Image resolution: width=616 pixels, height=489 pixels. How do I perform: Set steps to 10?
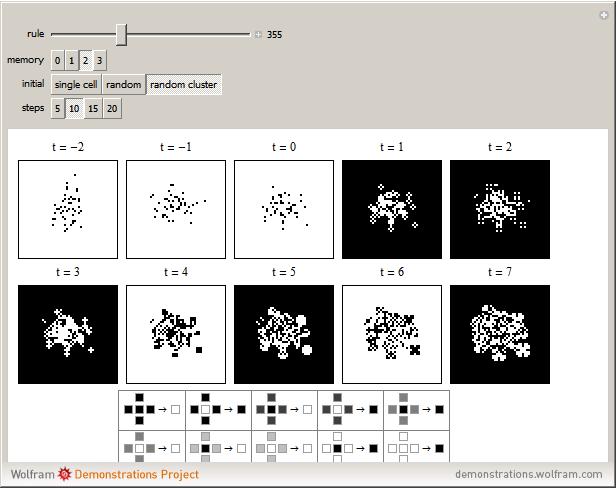pos(75,108)
